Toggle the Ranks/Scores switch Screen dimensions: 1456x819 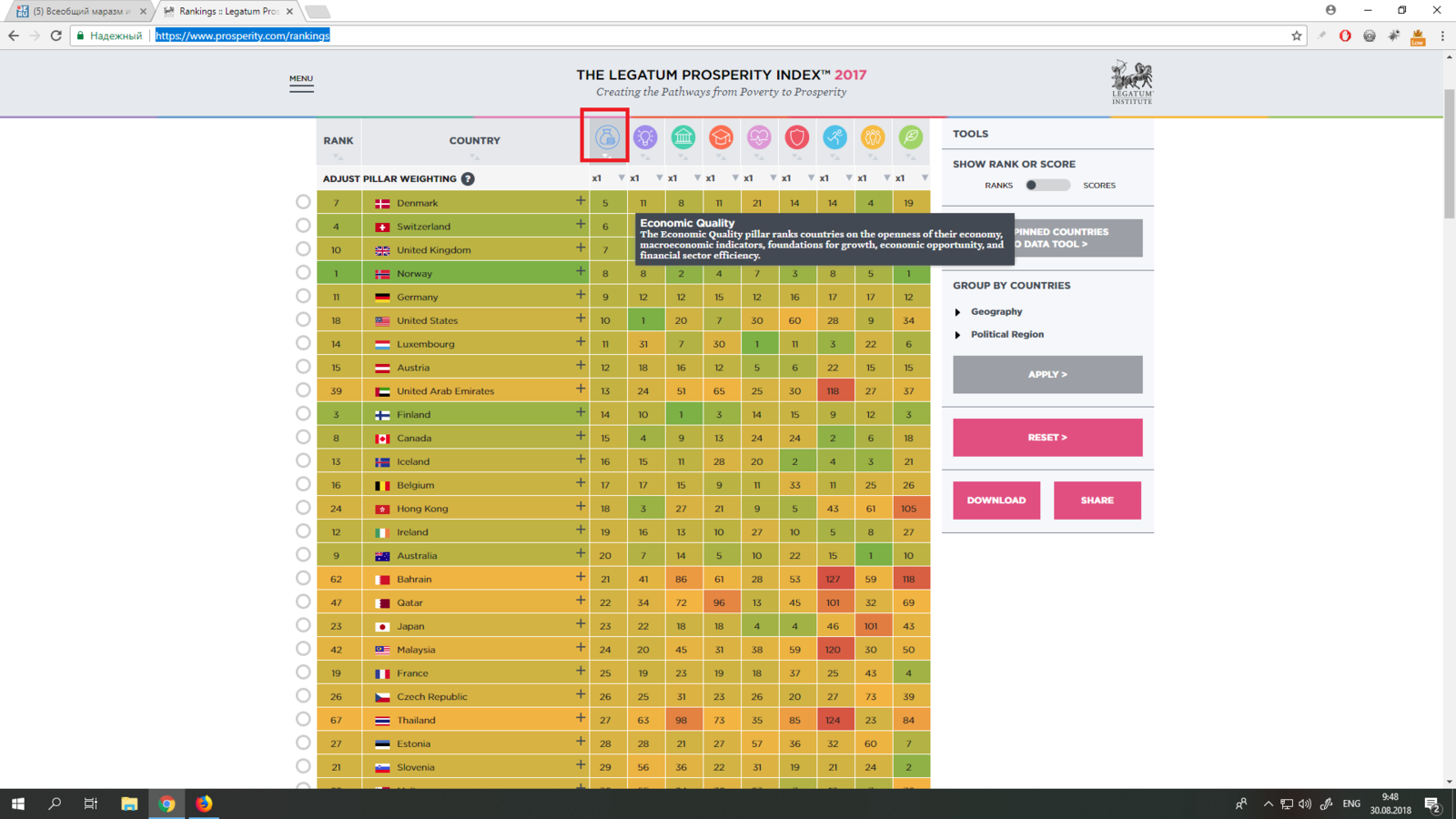tap(1046, 185)
